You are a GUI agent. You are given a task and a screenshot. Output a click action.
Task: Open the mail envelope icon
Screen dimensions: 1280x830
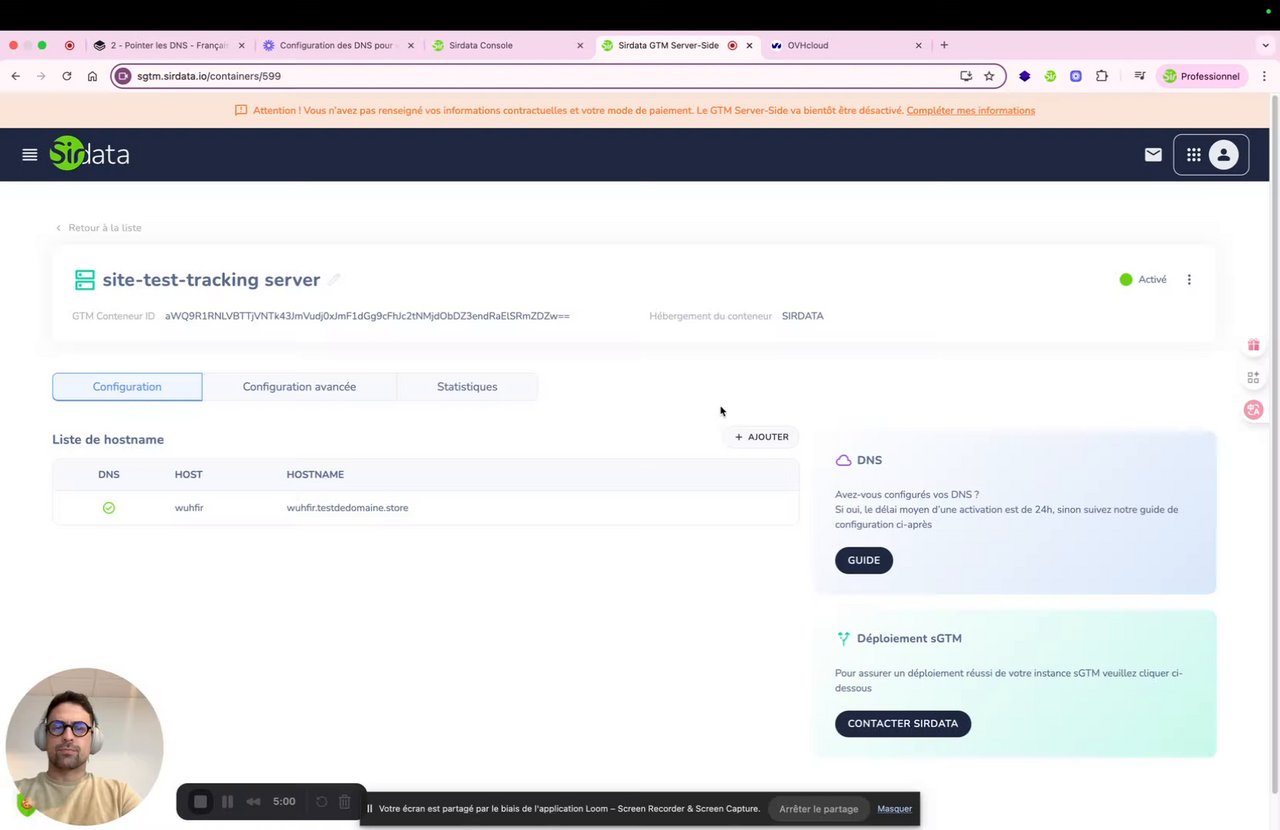tap(1153, 154)
